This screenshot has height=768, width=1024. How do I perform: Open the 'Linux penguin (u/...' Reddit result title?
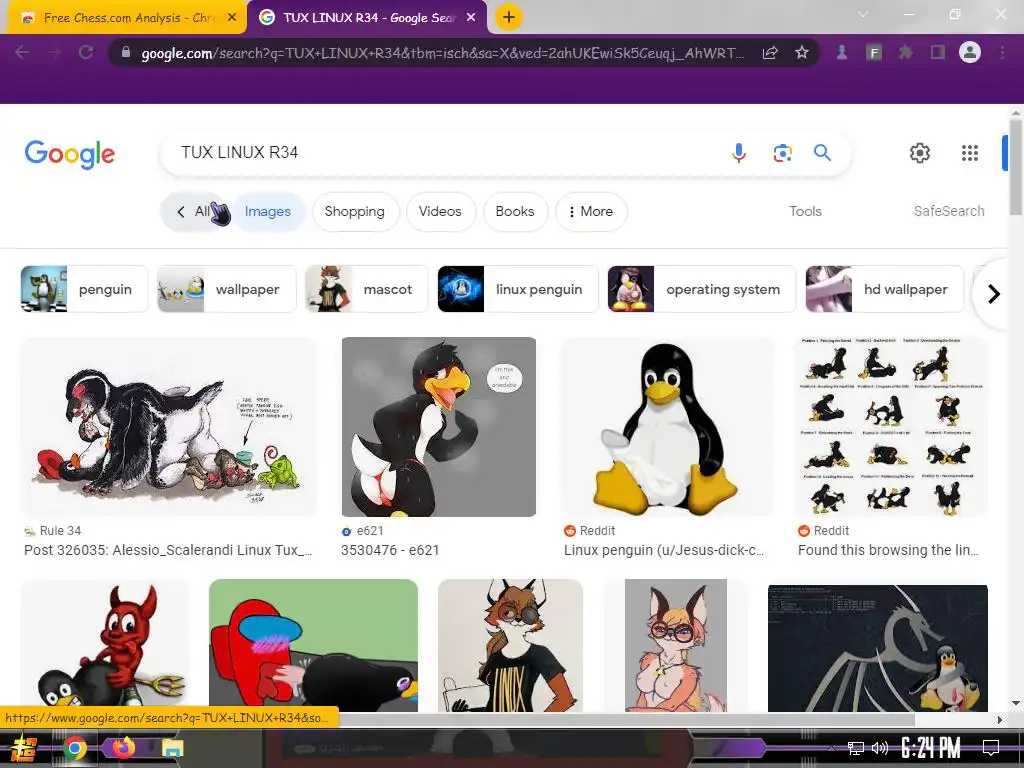[x=664, y=551]
